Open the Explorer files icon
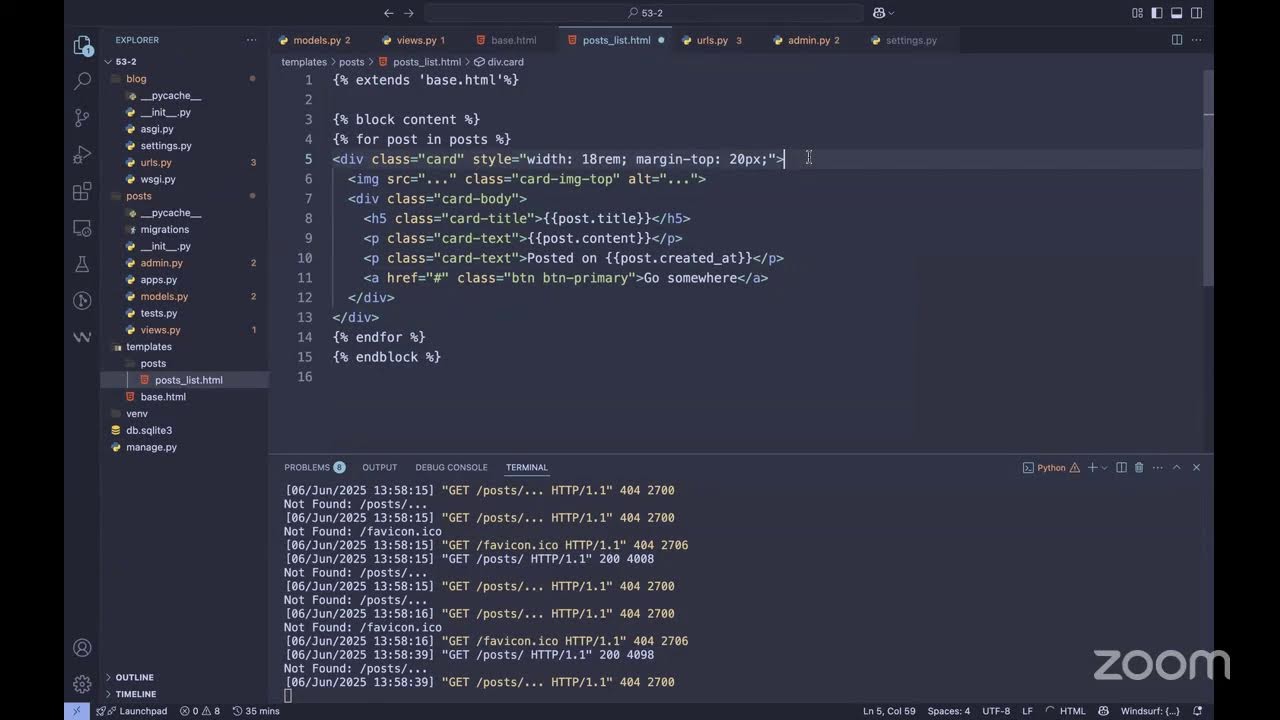The image size is (1280, 720). click(x=83, y=45)
